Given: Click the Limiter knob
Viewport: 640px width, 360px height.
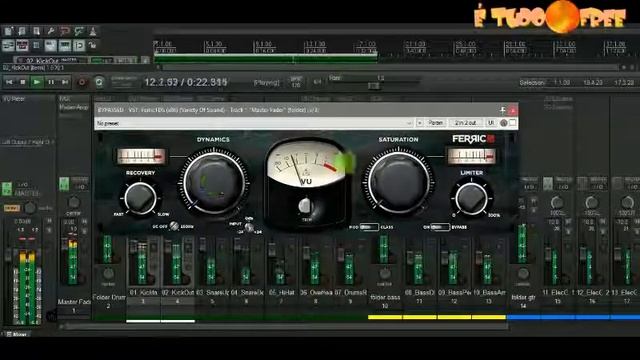Looking at the screenshot, I should click(471, 198).
